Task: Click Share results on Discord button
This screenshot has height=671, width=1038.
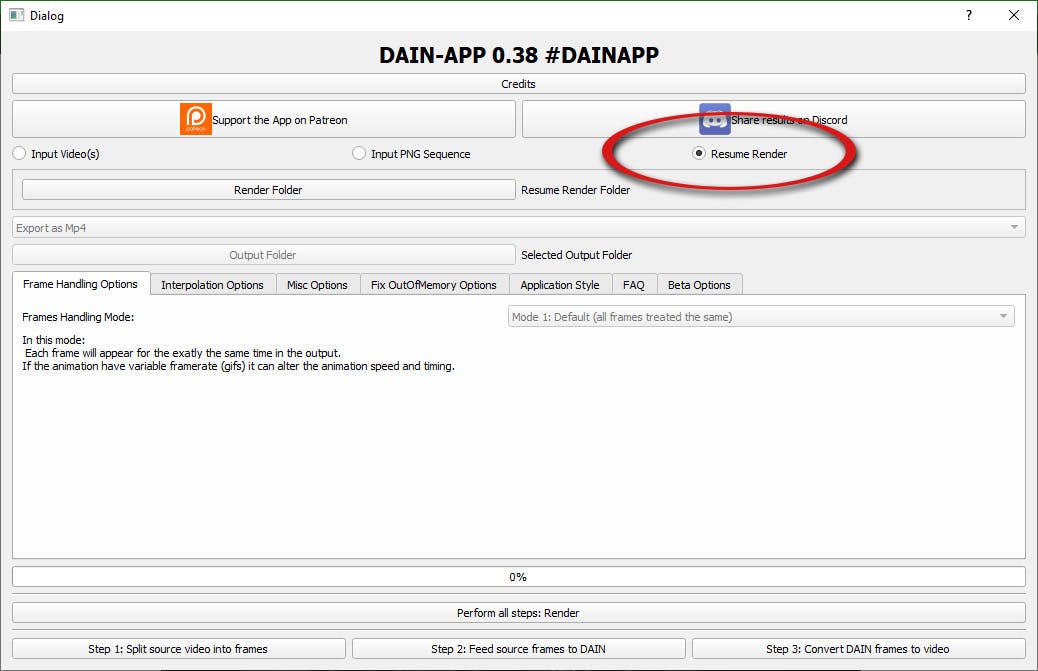Action: click(x=773, y=119)
